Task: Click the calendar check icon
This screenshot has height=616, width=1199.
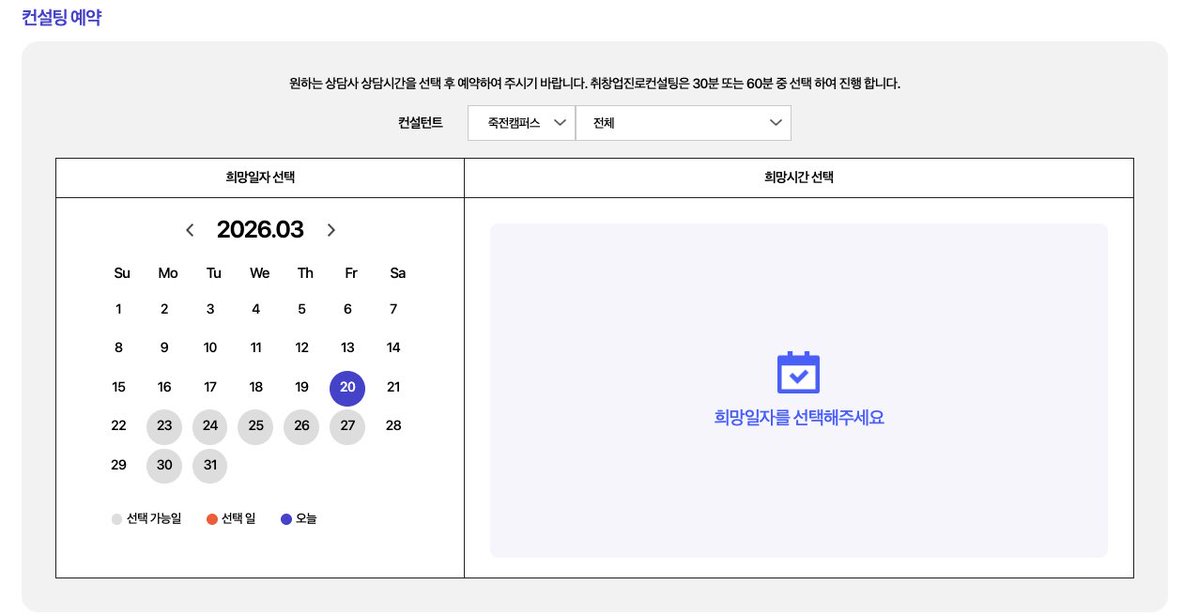Action: point(798,372)
